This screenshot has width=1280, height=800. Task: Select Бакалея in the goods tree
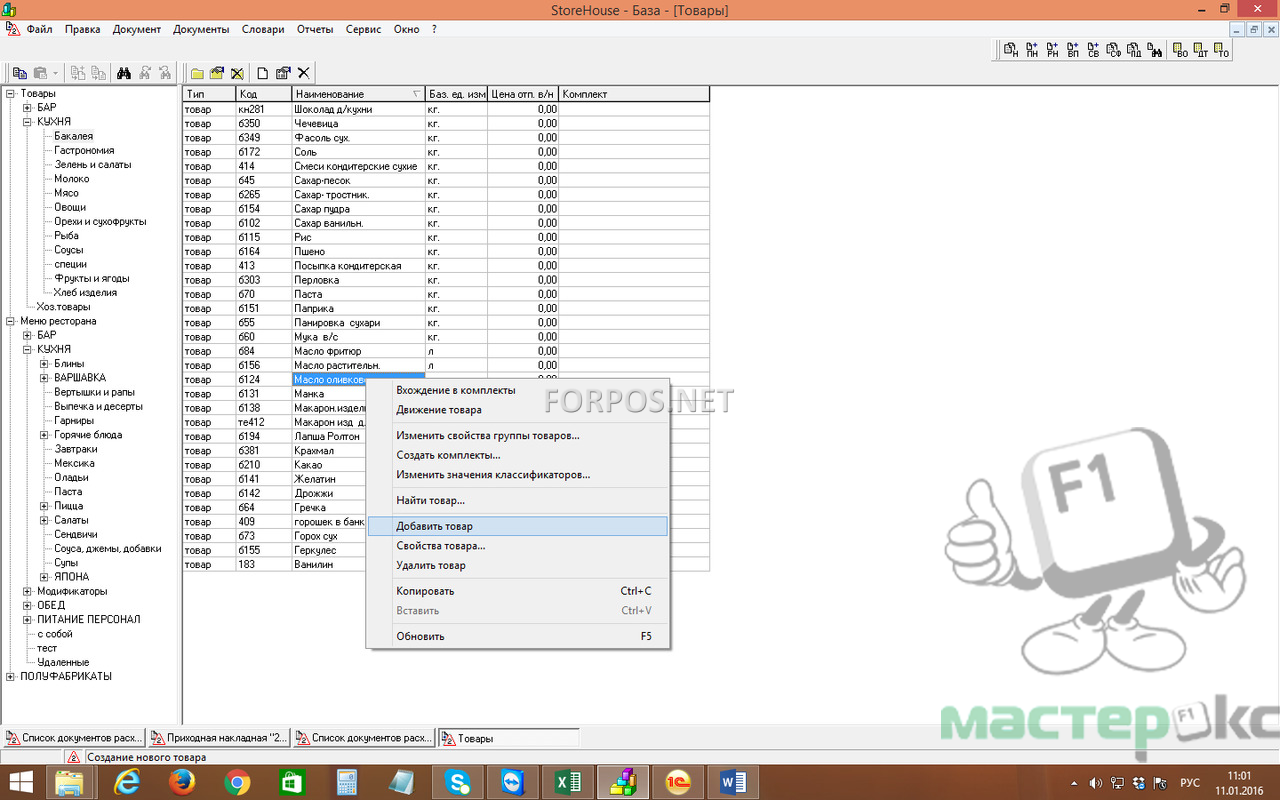click(x=73, y=136)
